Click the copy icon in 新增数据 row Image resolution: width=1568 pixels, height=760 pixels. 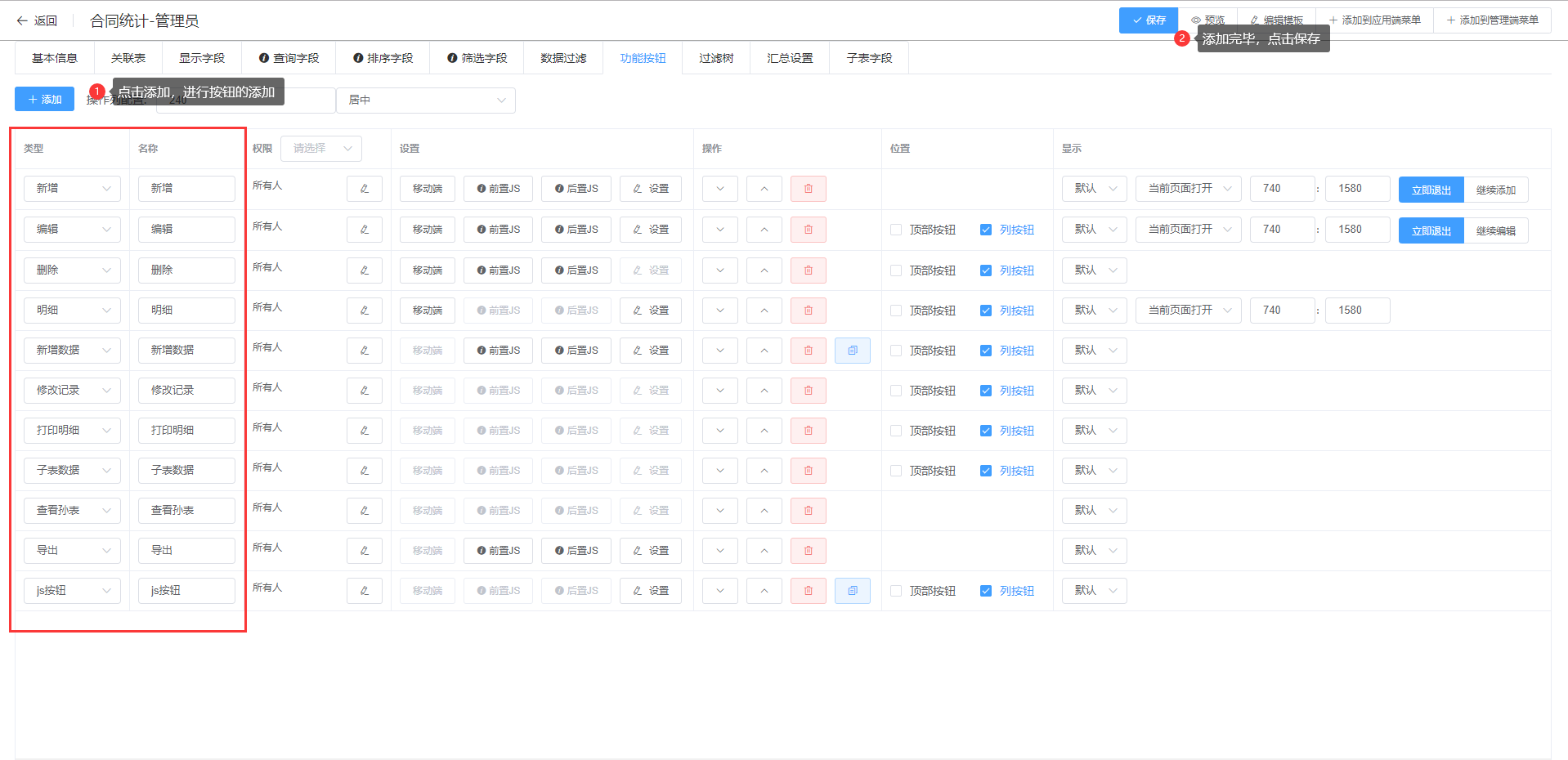[852, 351]
